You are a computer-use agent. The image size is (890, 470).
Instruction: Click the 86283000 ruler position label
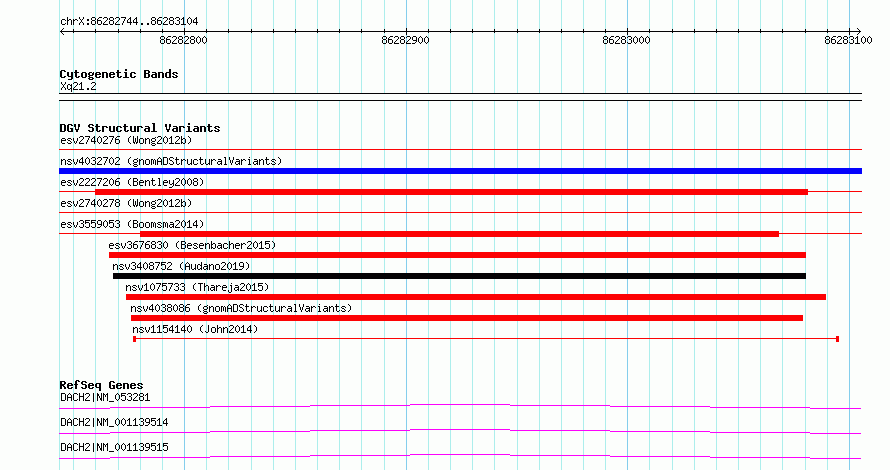[x=627, y=40]
